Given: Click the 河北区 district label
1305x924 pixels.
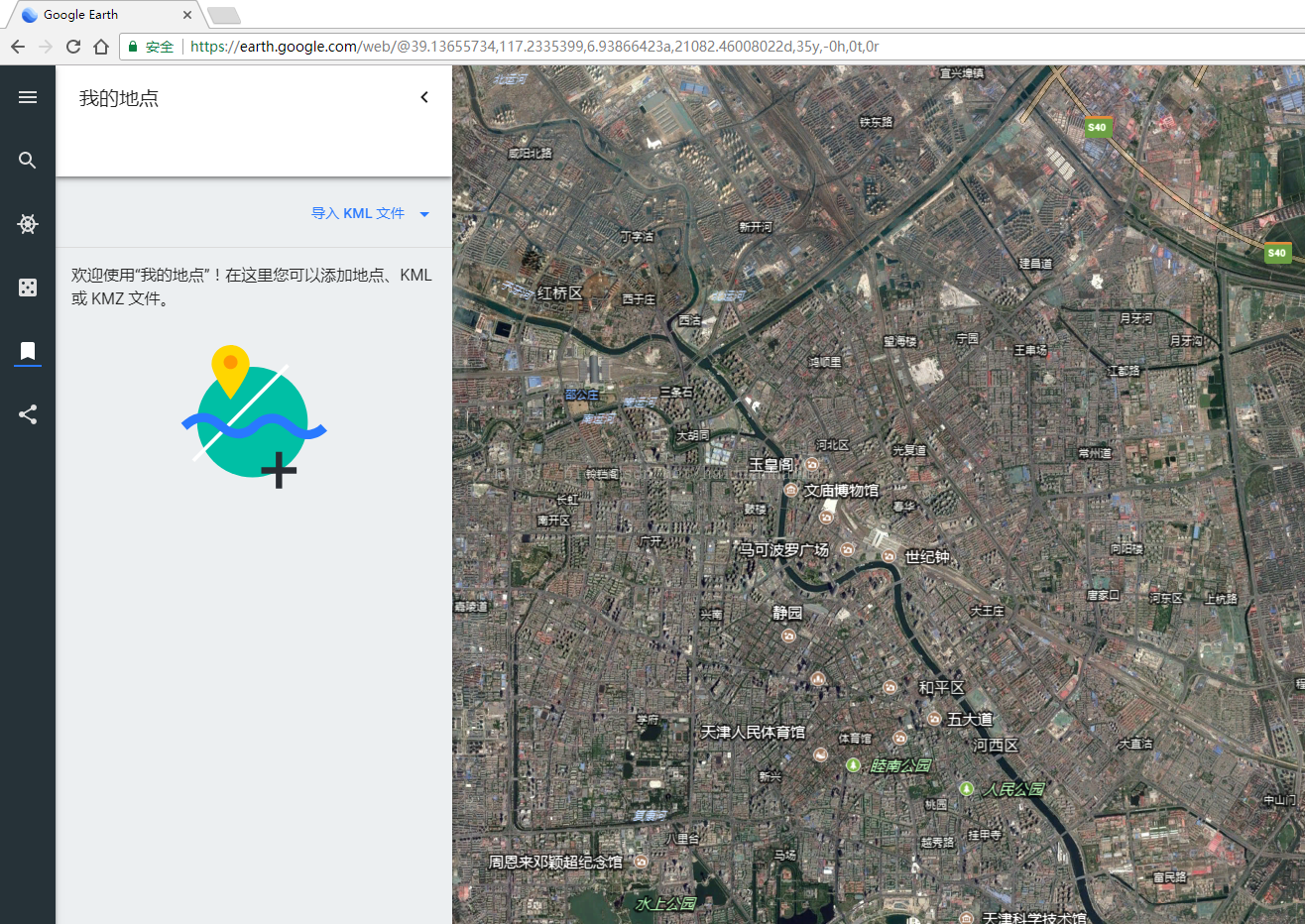Looking at the screenshot, I should 832,445.
